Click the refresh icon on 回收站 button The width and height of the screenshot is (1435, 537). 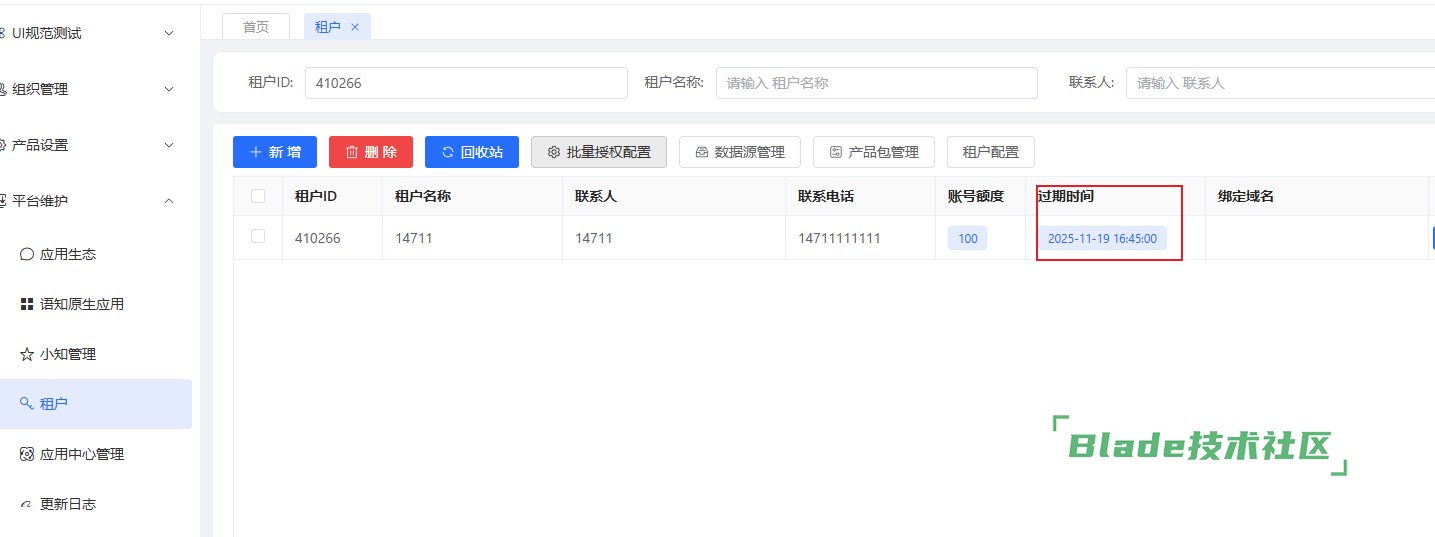click(447, 152)
